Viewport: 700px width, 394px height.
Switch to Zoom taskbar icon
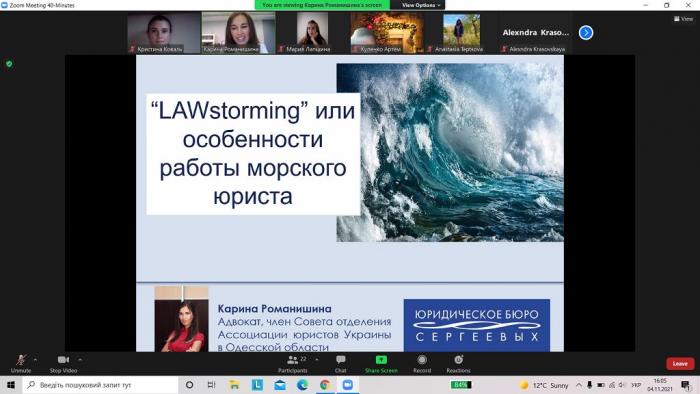(x=348, y=385)
